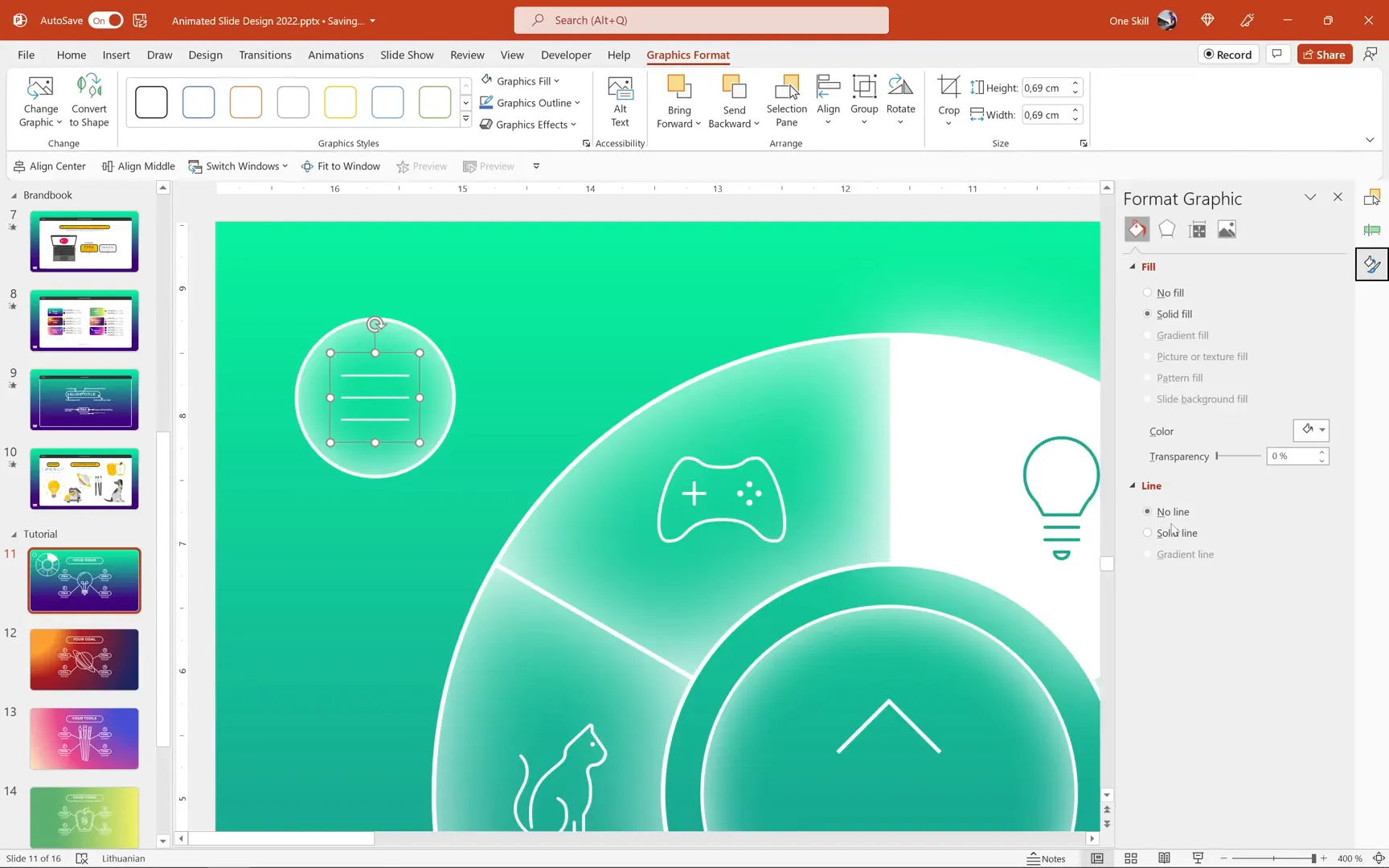Collapse the Fill section
The height and width of the screenshot is (868, 1389).
click(x=1133, y=267)
